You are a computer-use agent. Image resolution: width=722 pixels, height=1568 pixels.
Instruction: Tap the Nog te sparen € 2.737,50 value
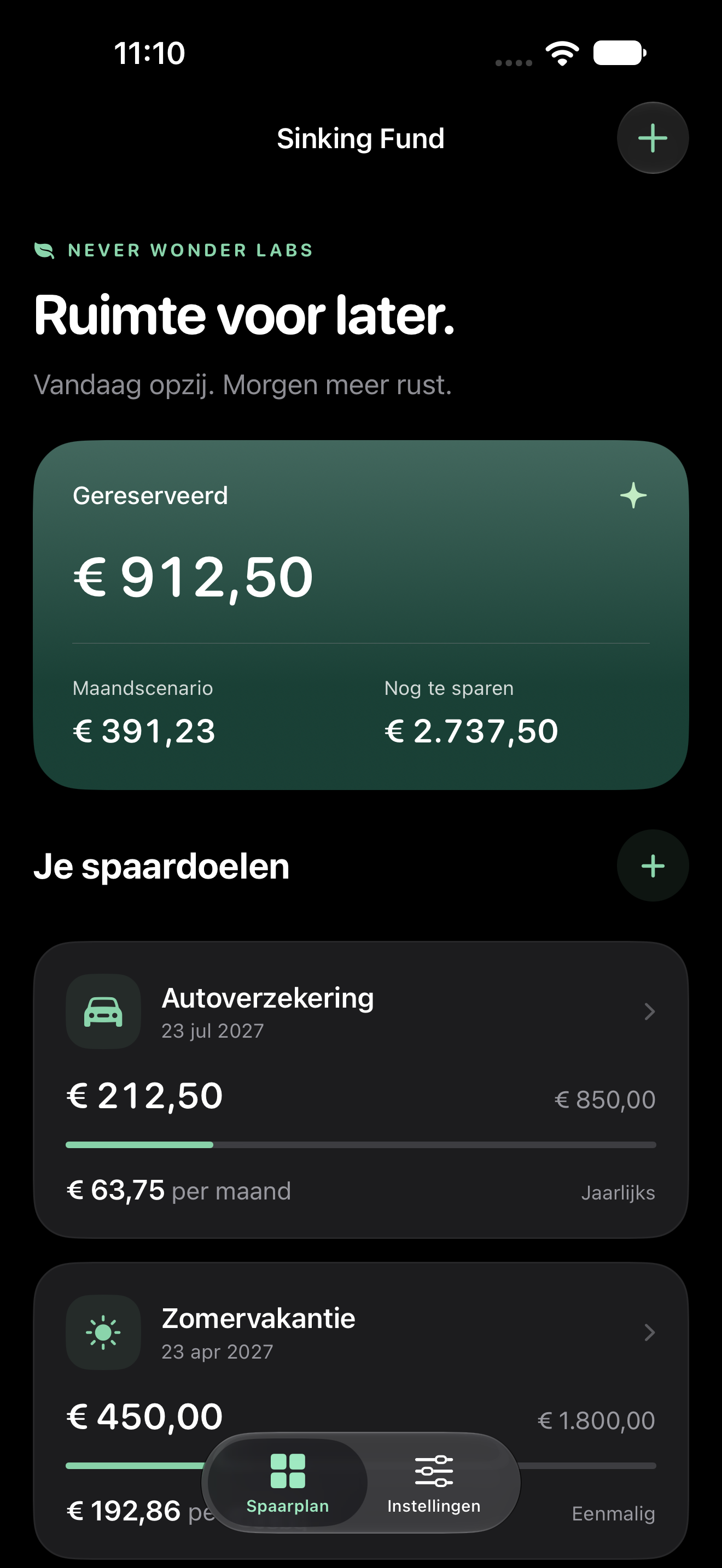(x=471, y=731)
